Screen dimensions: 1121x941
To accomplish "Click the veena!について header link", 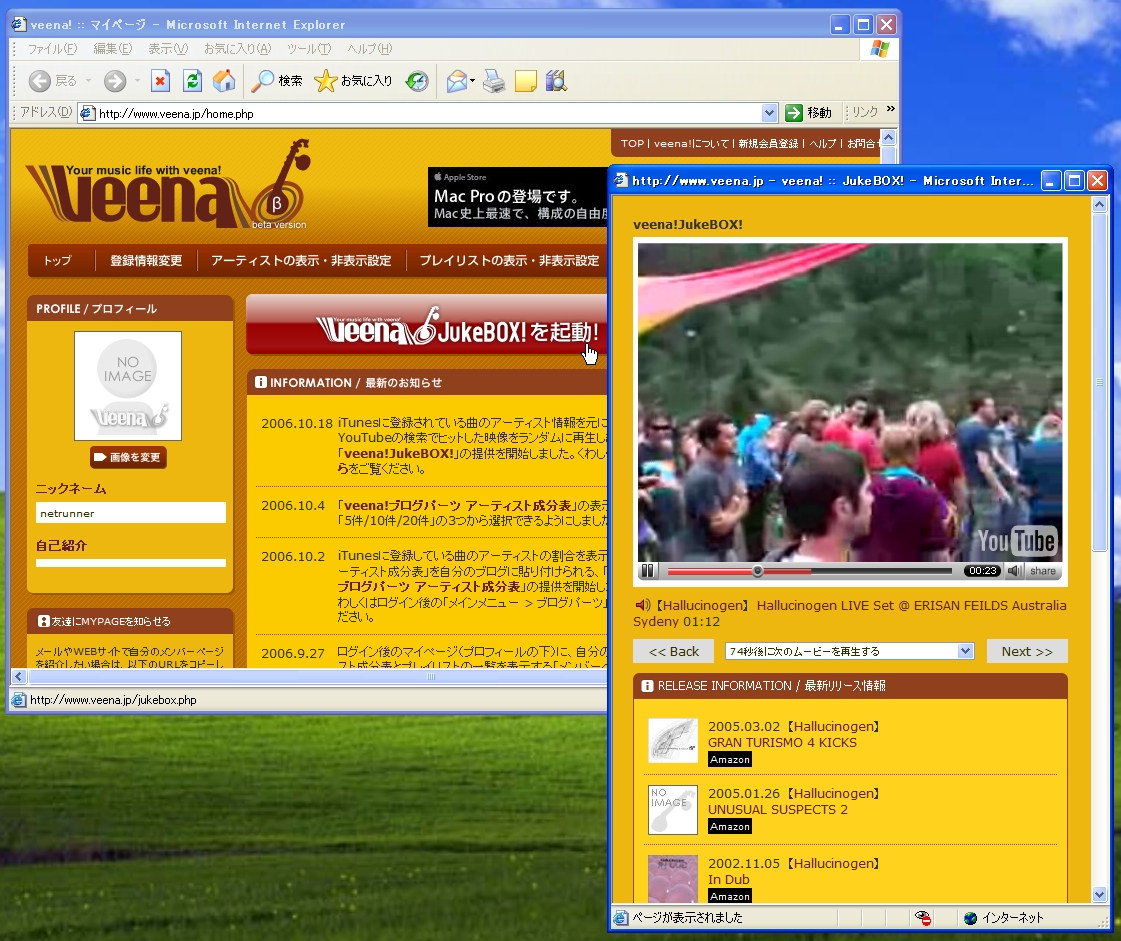I will [x=691, y=143].
